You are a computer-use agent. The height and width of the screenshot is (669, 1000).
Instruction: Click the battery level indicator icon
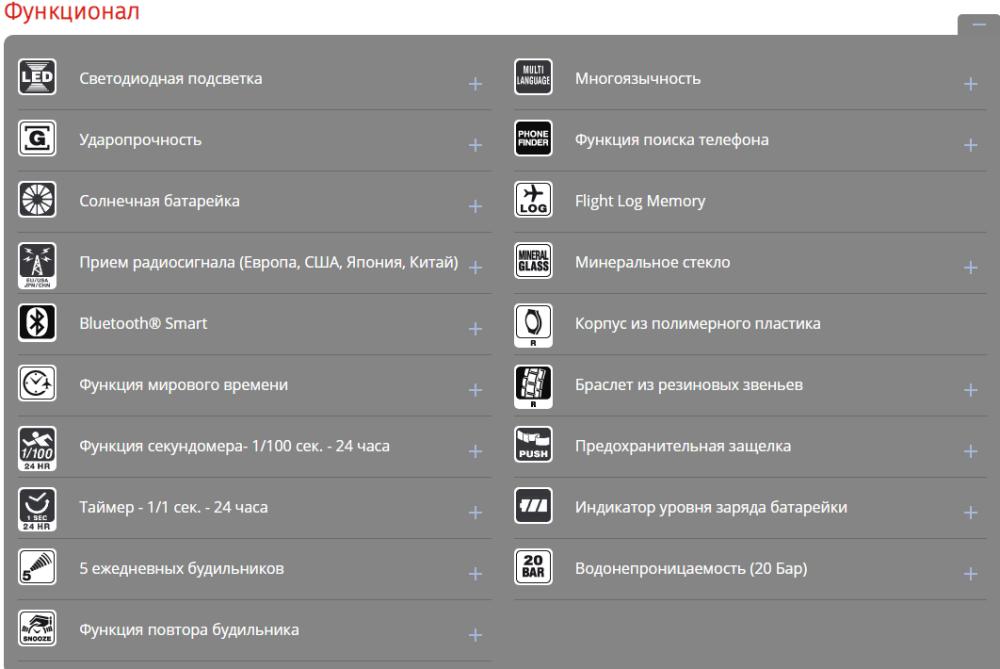[533, 507]
